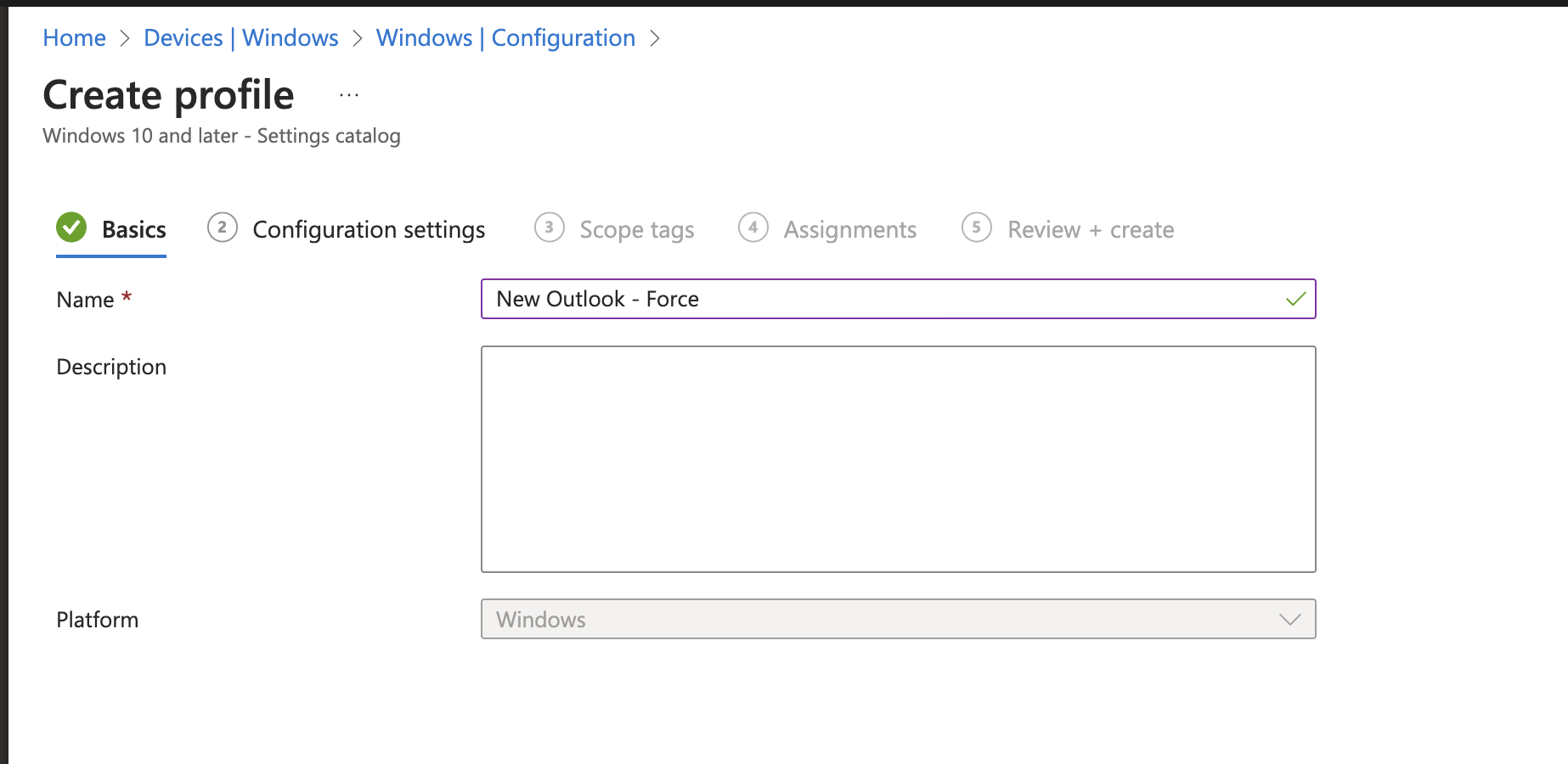Navigate to Home via breadcrumb
The height and width of the screenshot is (764, 1568).
click(x=74, y=37)
